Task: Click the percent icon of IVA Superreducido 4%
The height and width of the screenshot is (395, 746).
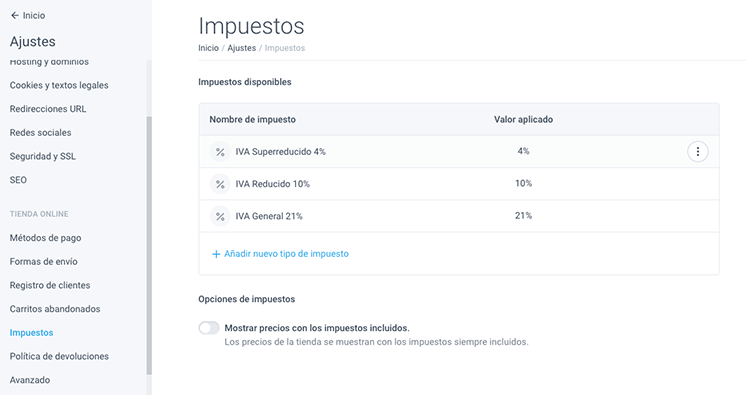Action: point(220,152)
